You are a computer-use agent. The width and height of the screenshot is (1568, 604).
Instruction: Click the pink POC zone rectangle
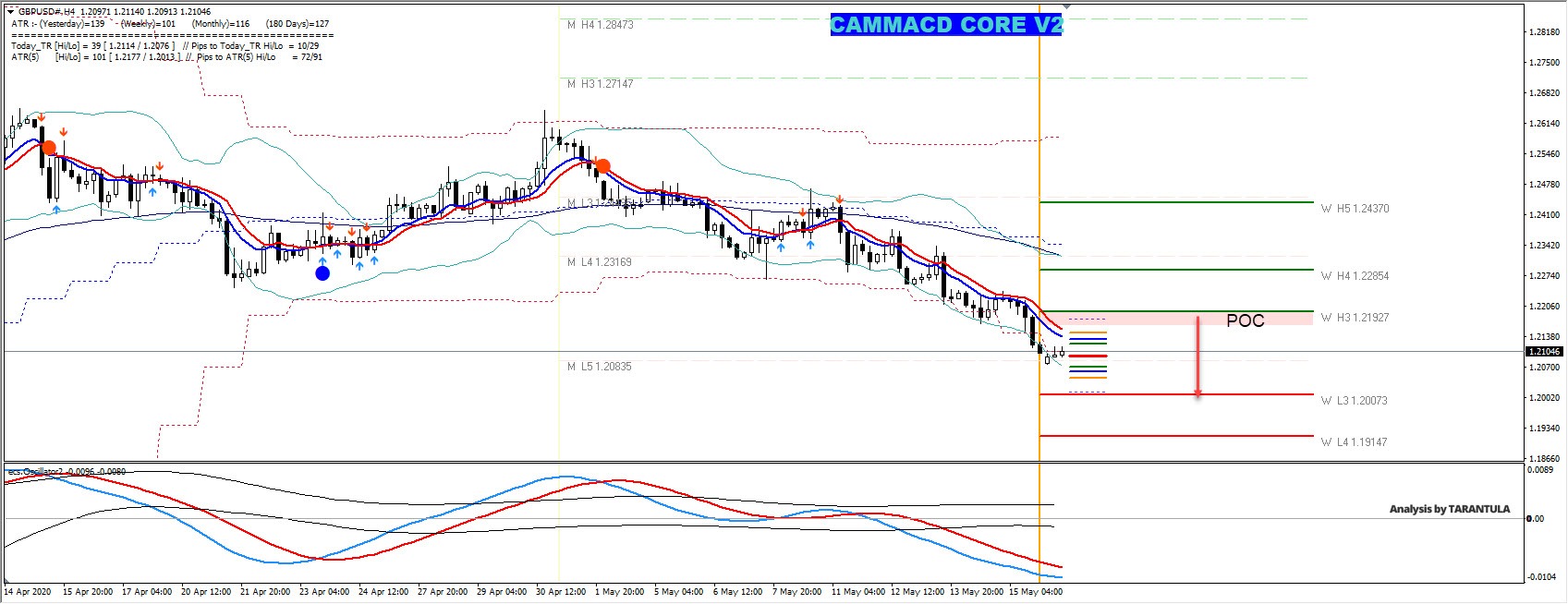1176,319
